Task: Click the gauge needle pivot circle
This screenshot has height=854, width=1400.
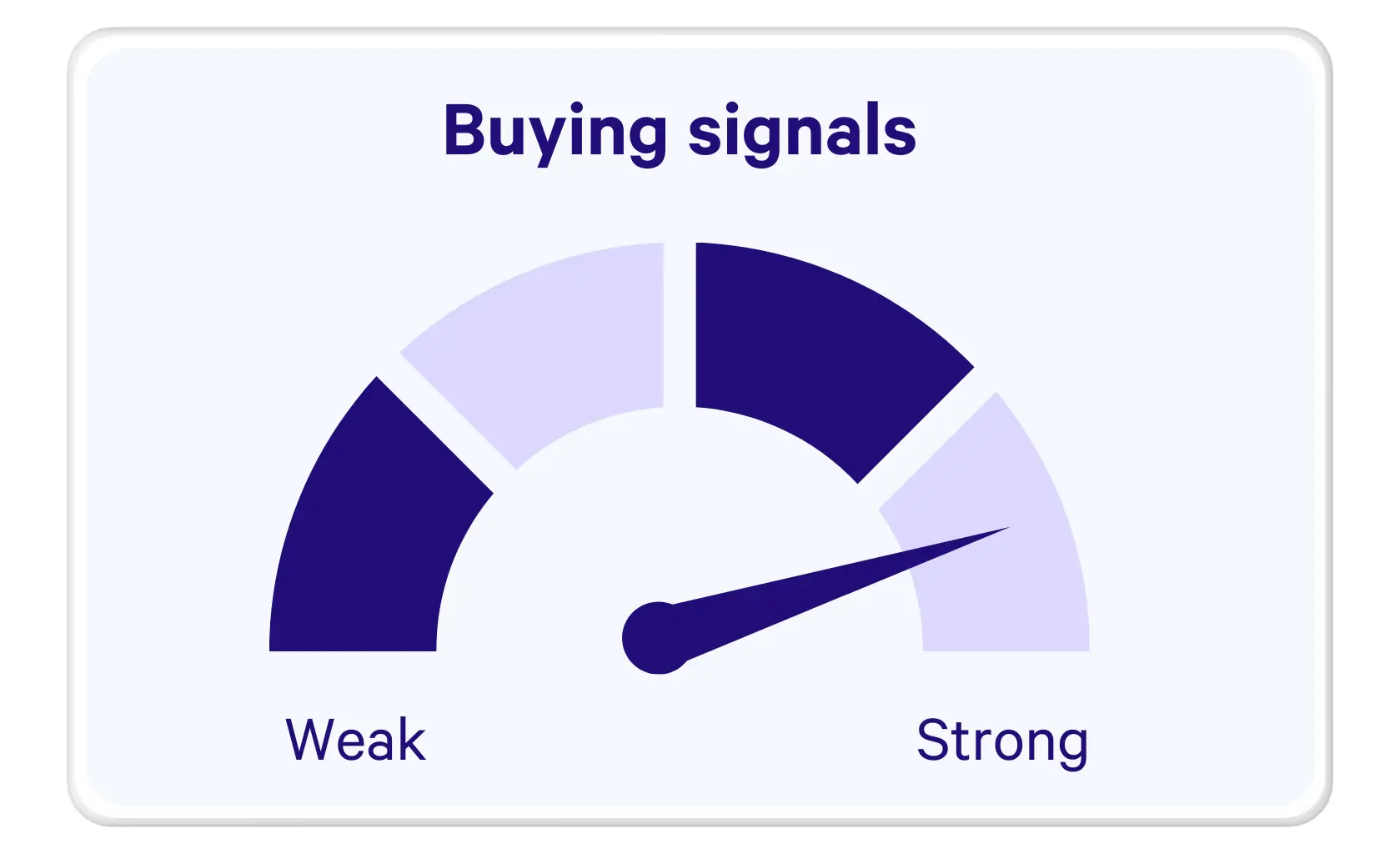Action: point(658,638)
